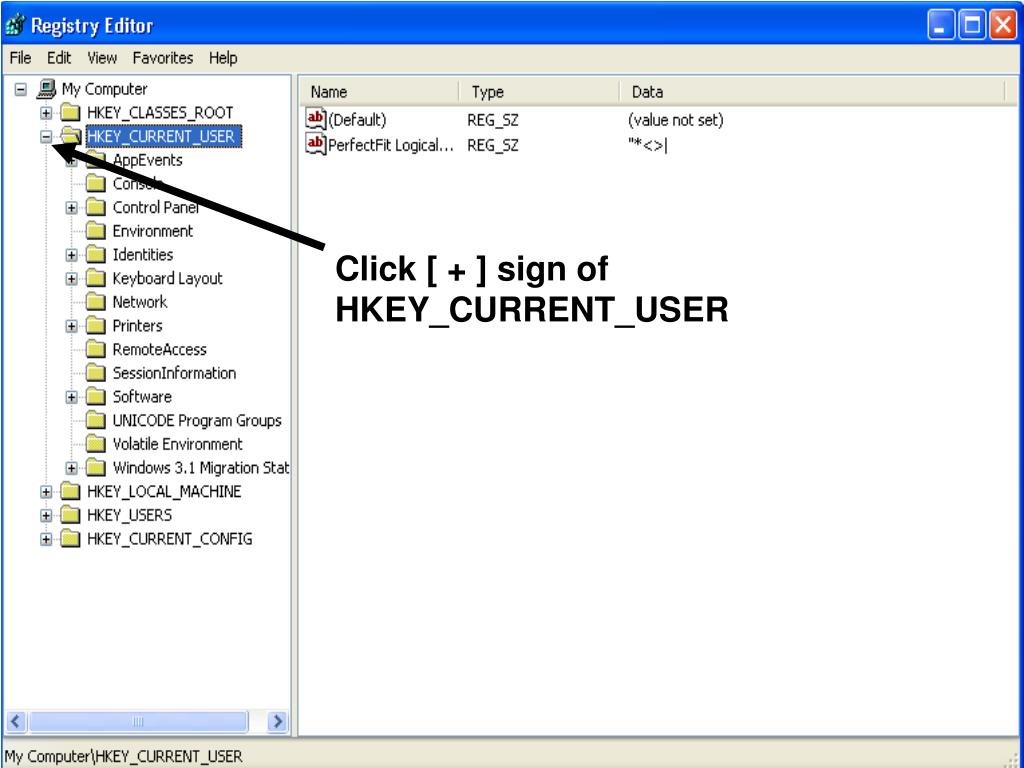
Task: Click the Registry Editor title bar icon
Action: coord(15,27)
